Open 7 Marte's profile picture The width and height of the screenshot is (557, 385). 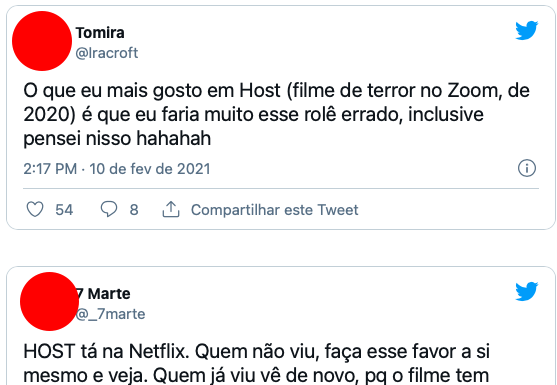(x=49, y=302)
